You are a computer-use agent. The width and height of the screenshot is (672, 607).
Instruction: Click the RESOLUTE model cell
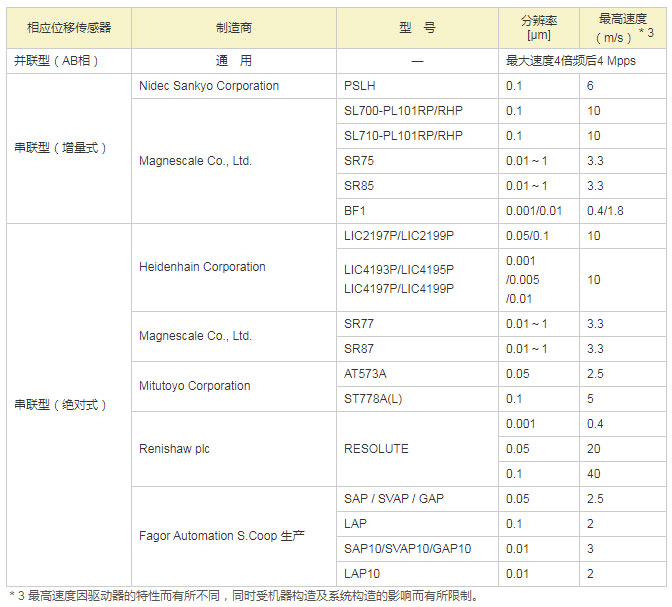coord(376,449)
